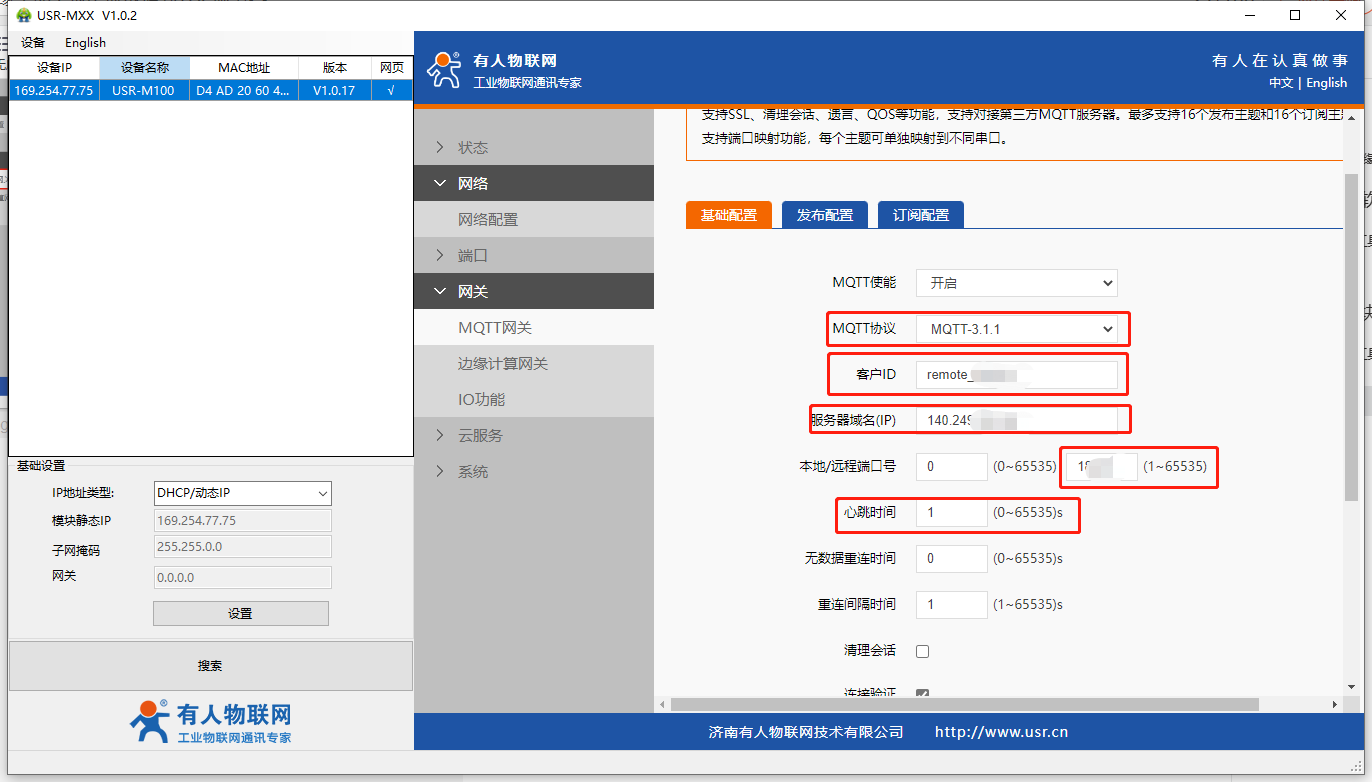Click the horizontal scrollbar of web page
Image resolution: width=1372 pixels, height=782 pixels.
(x=964, y=704)
